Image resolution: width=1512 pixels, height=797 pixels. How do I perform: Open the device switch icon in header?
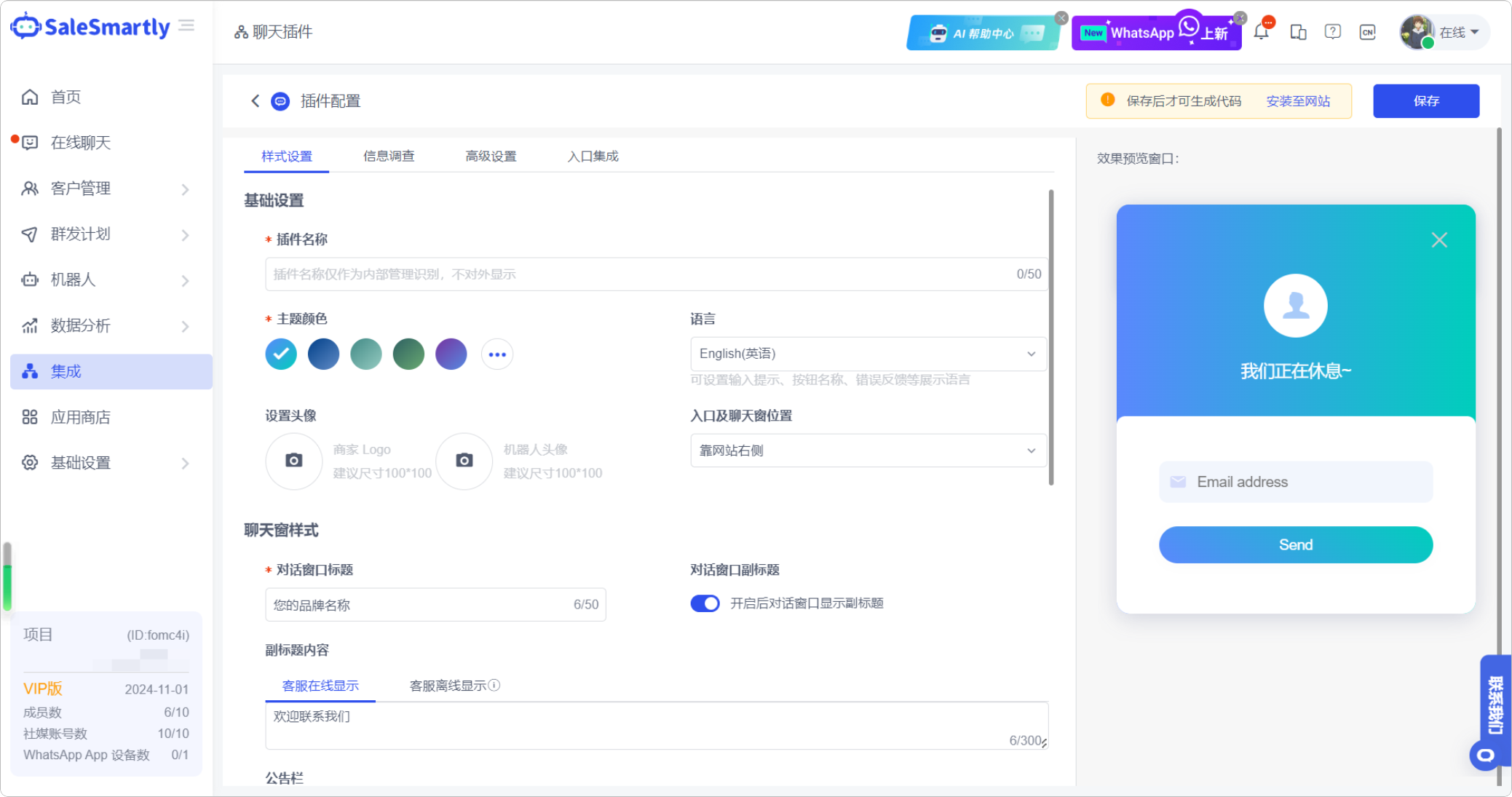(x=1297, y=32)
